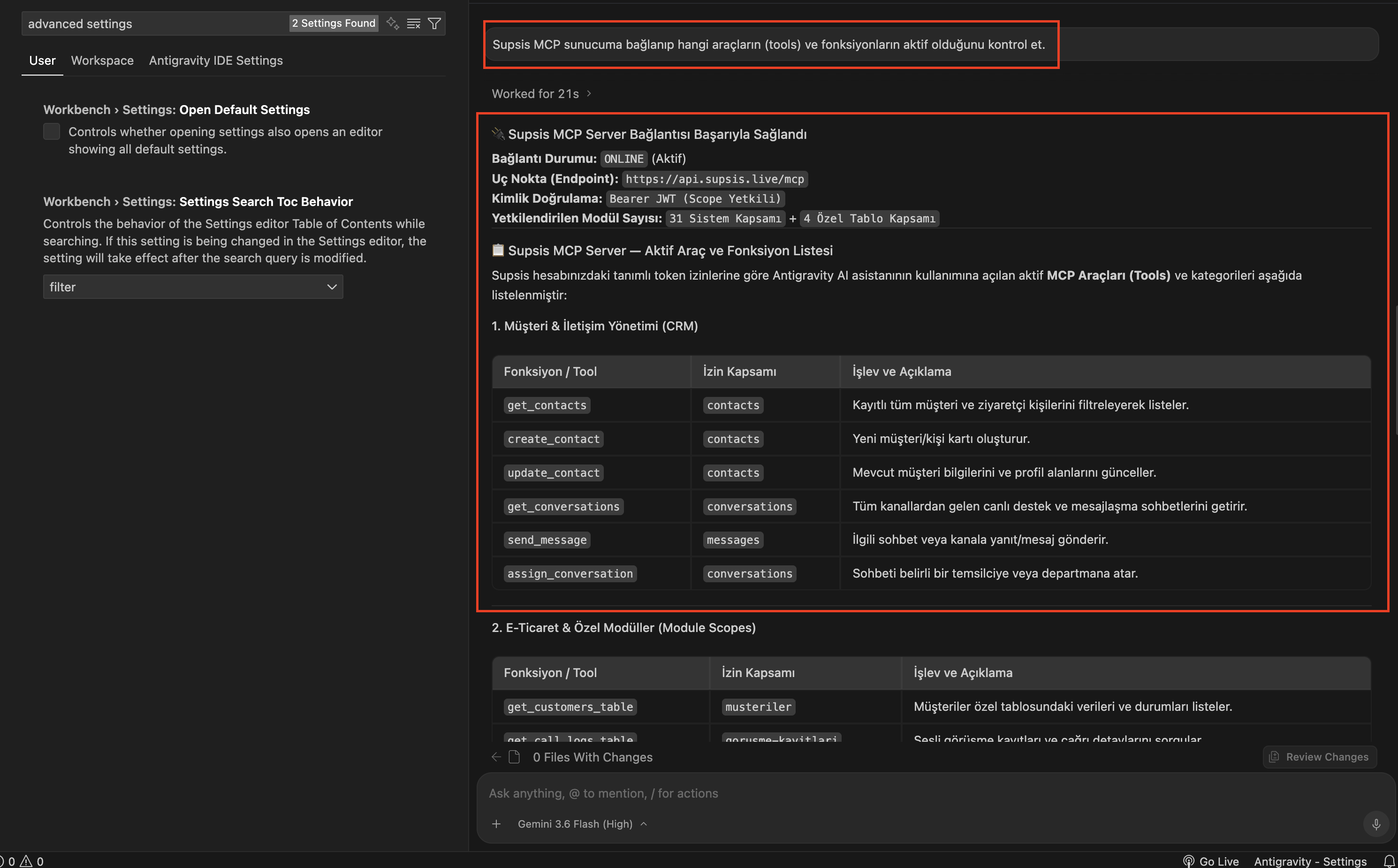Click the send_message function cell

click(547, 540)
